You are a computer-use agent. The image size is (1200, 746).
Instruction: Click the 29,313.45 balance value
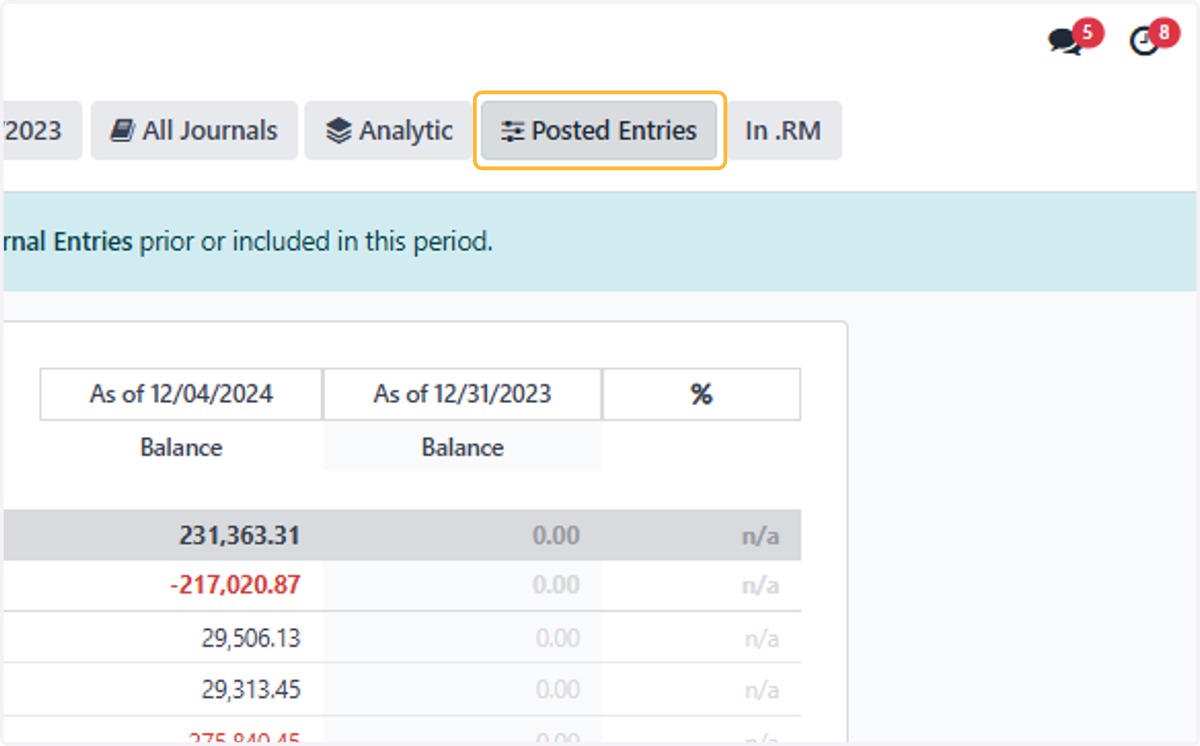(x=250, y=690)
